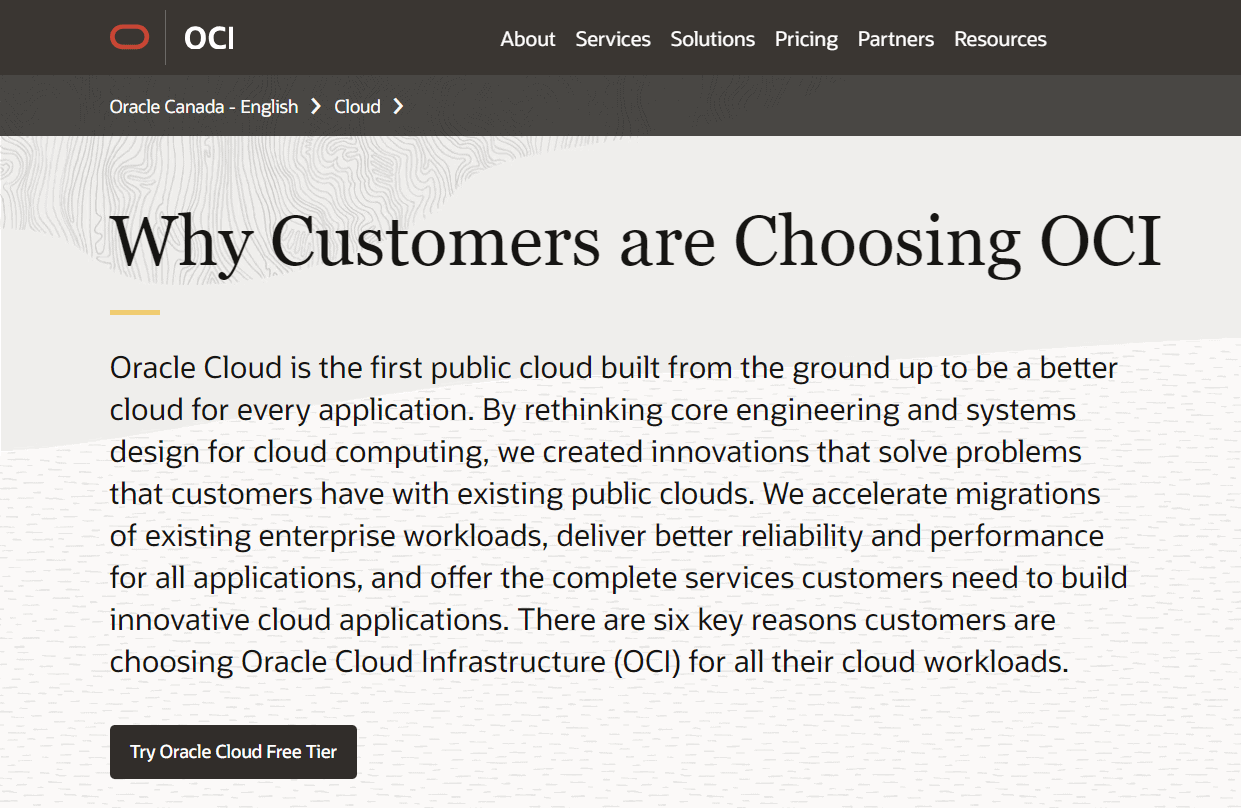Viewport: 1241px width, 808px height.
Task: Click Try Oracle Cloud Free Tier button
Action: pyautogui.click(x=233, y=752)
